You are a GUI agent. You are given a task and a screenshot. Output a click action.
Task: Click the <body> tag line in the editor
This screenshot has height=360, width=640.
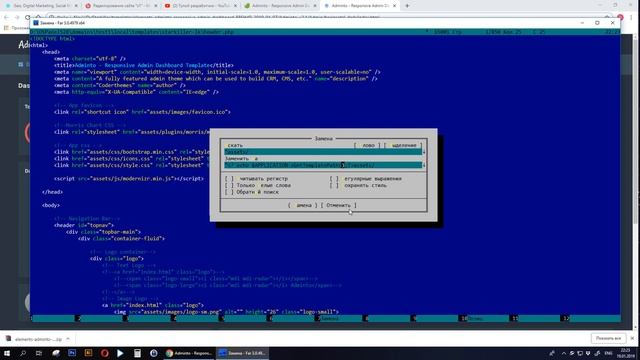click(x=51, y=205)
